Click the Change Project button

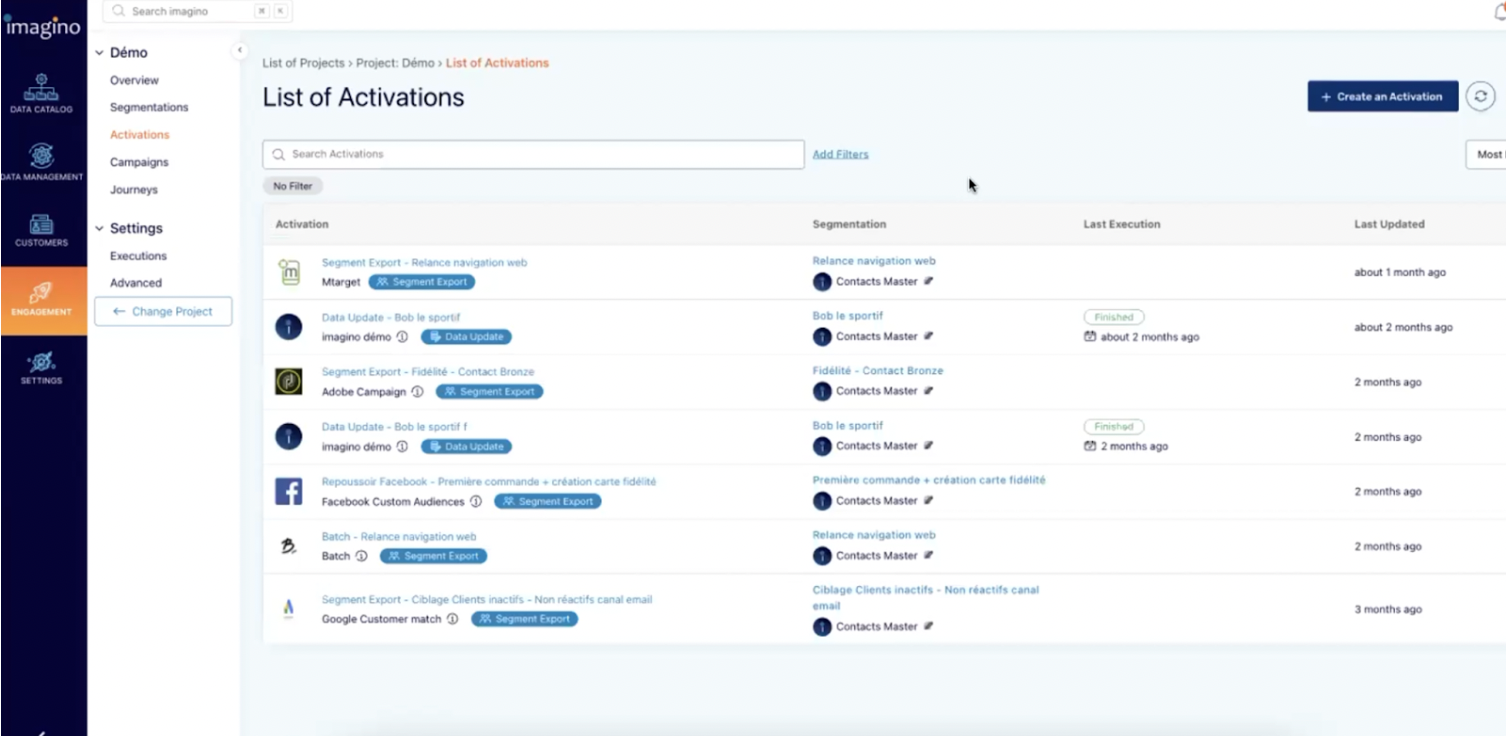tap(163, 311)
